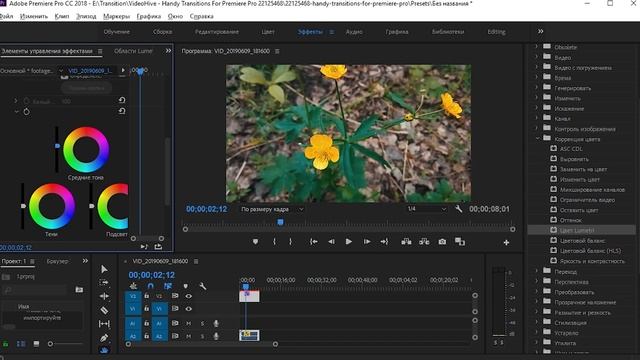Screen dimensions: 640x360
Task: Switch to Области Lumetri tab
Action: tap(133, 51)
